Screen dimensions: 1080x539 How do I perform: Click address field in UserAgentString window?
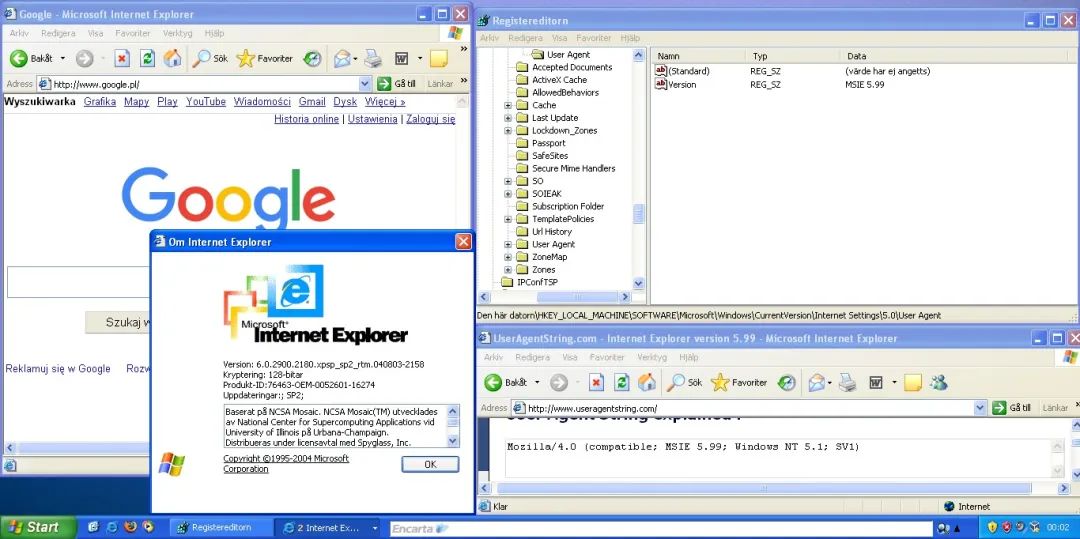click(x=743, y=408)
